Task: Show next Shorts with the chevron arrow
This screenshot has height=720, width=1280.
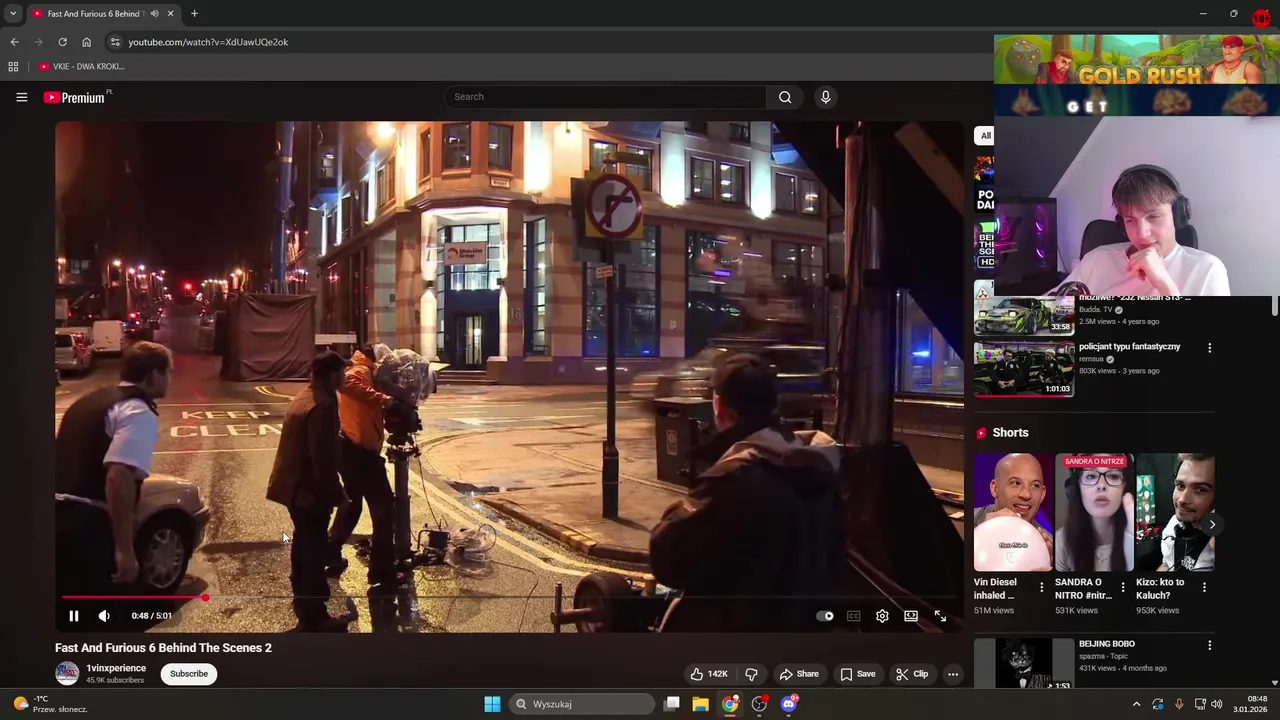Action: tap(1212, 524)
